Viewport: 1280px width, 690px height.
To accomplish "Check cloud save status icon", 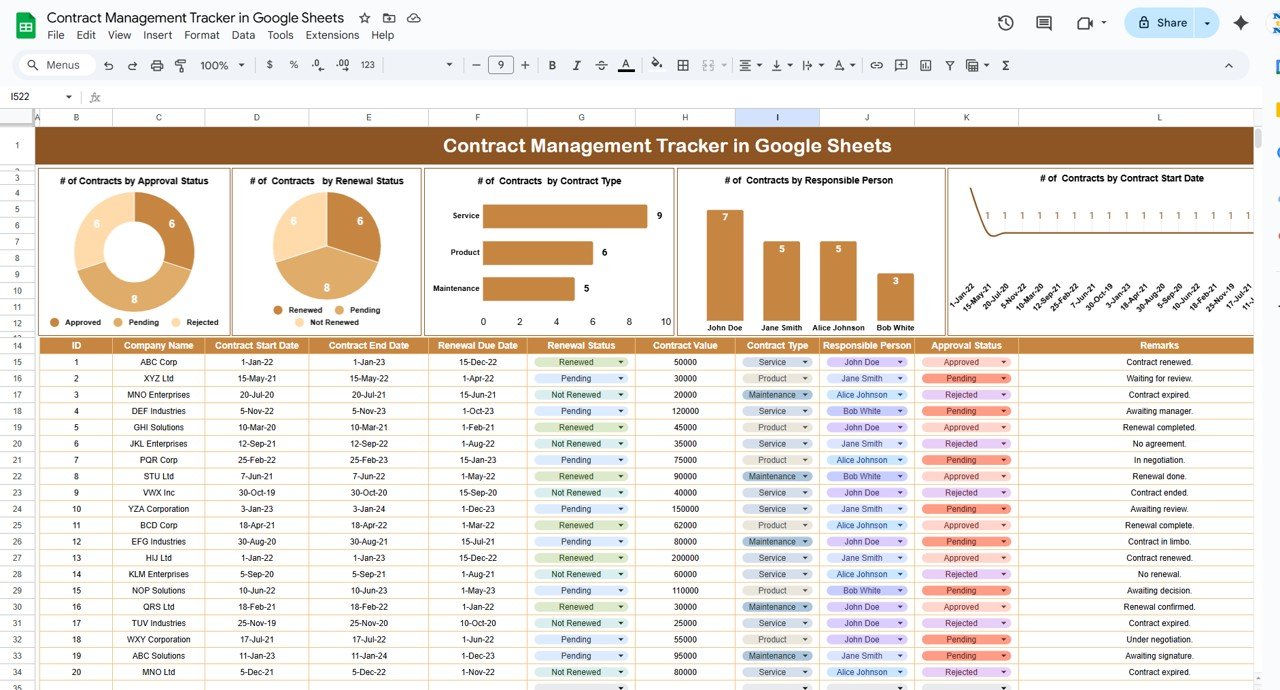I will [414, 18].
